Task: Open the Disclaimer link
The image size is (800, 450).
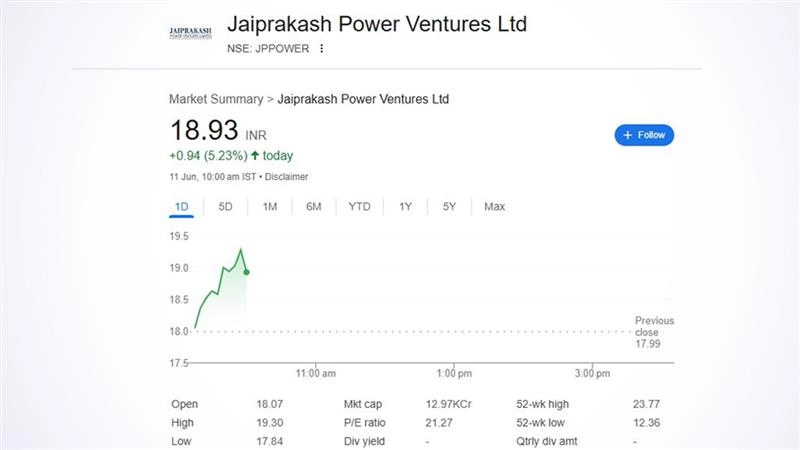Action: 286,176
